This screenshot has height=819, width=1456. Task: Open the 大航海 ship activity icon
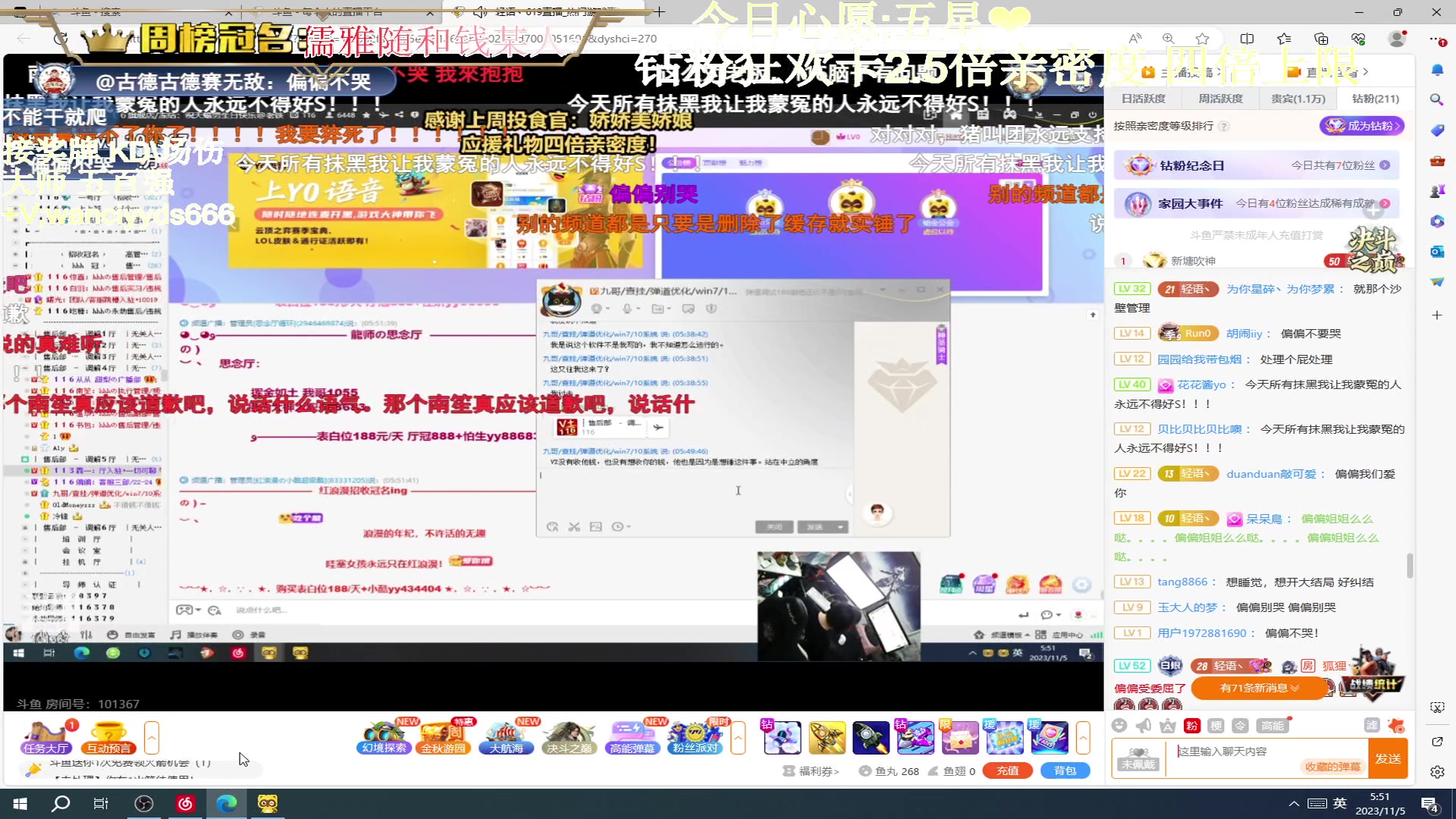pos(506,737)
